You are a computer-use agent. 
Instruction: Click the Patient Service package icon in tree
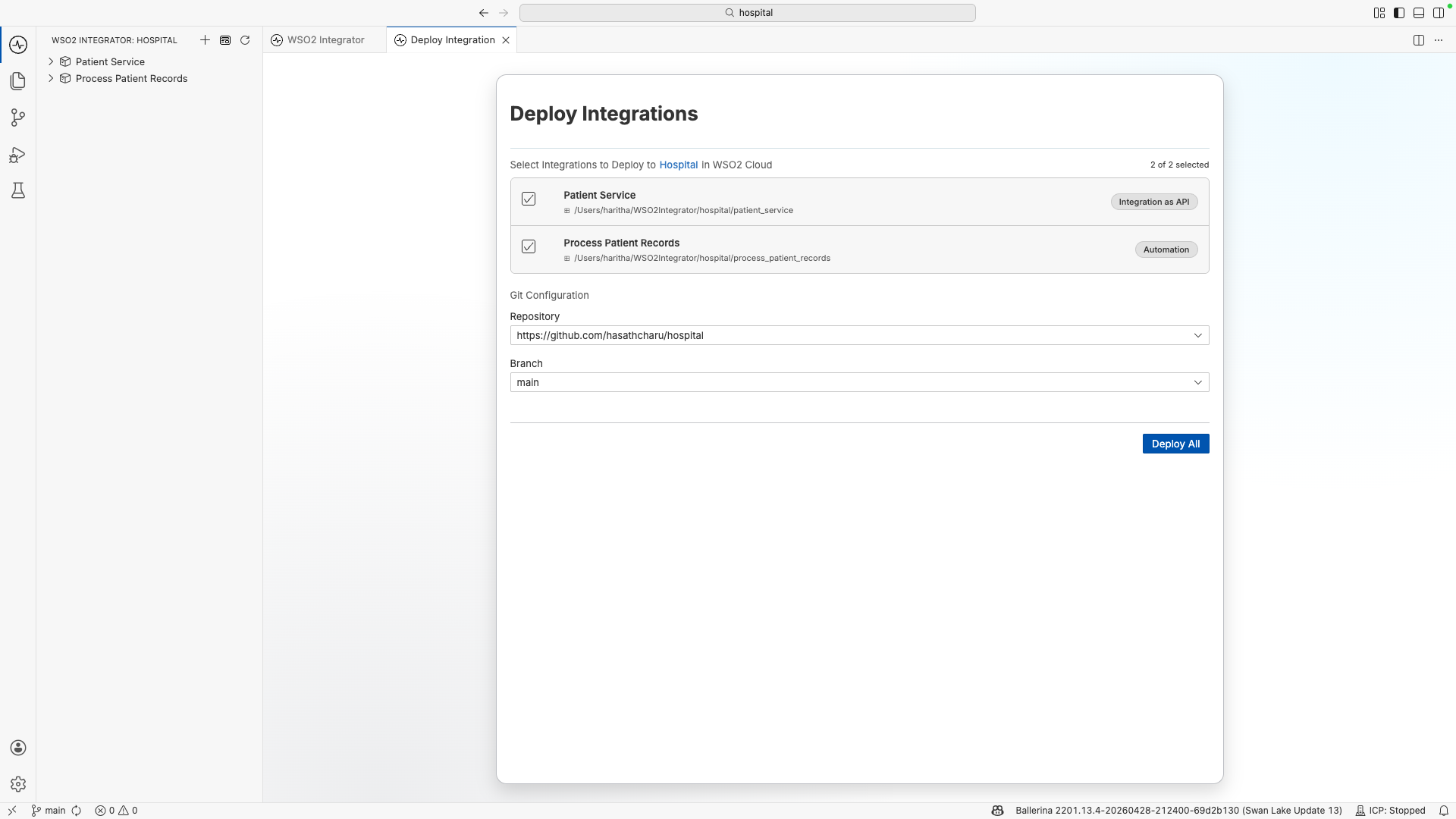pos(65,61)
